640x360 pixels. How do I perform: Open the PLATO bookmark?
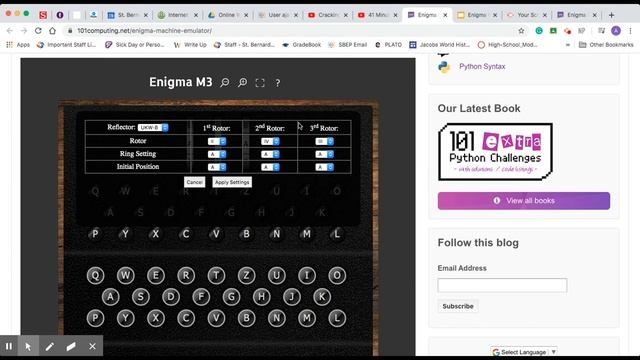click(388, 45)
